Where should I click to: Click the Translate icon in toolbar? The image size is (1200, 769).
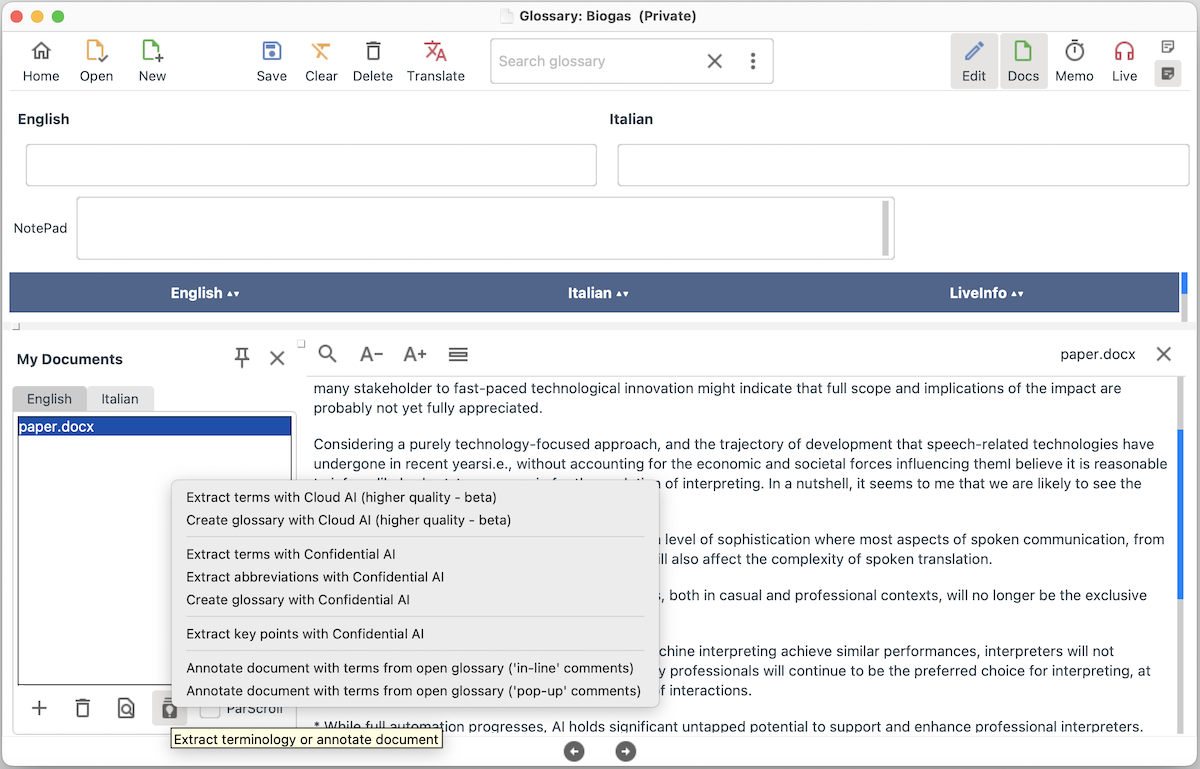[435, 61]
